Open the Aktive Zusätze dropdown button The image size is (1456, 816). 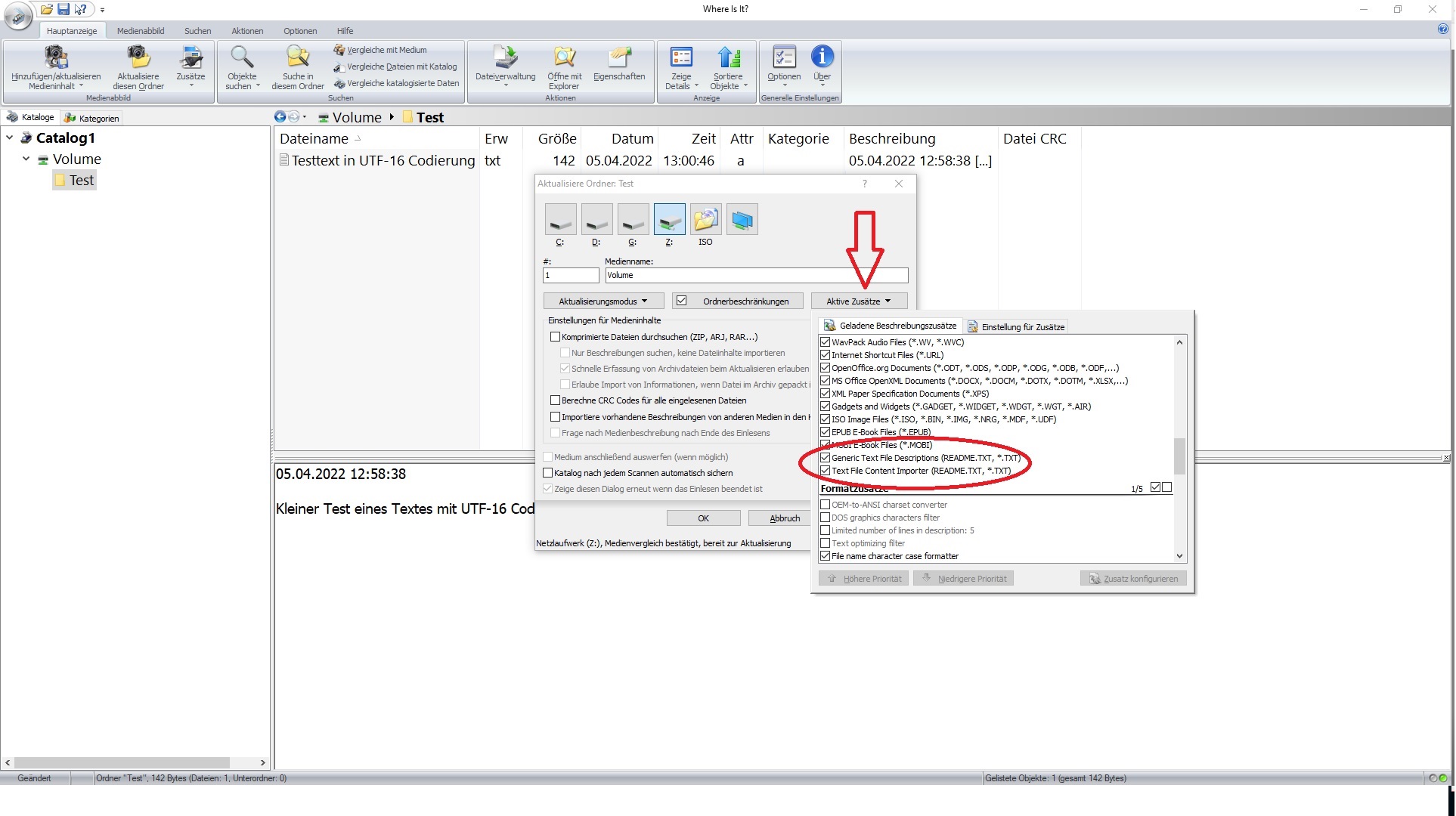pyautogui.click(x=859, y=301)
